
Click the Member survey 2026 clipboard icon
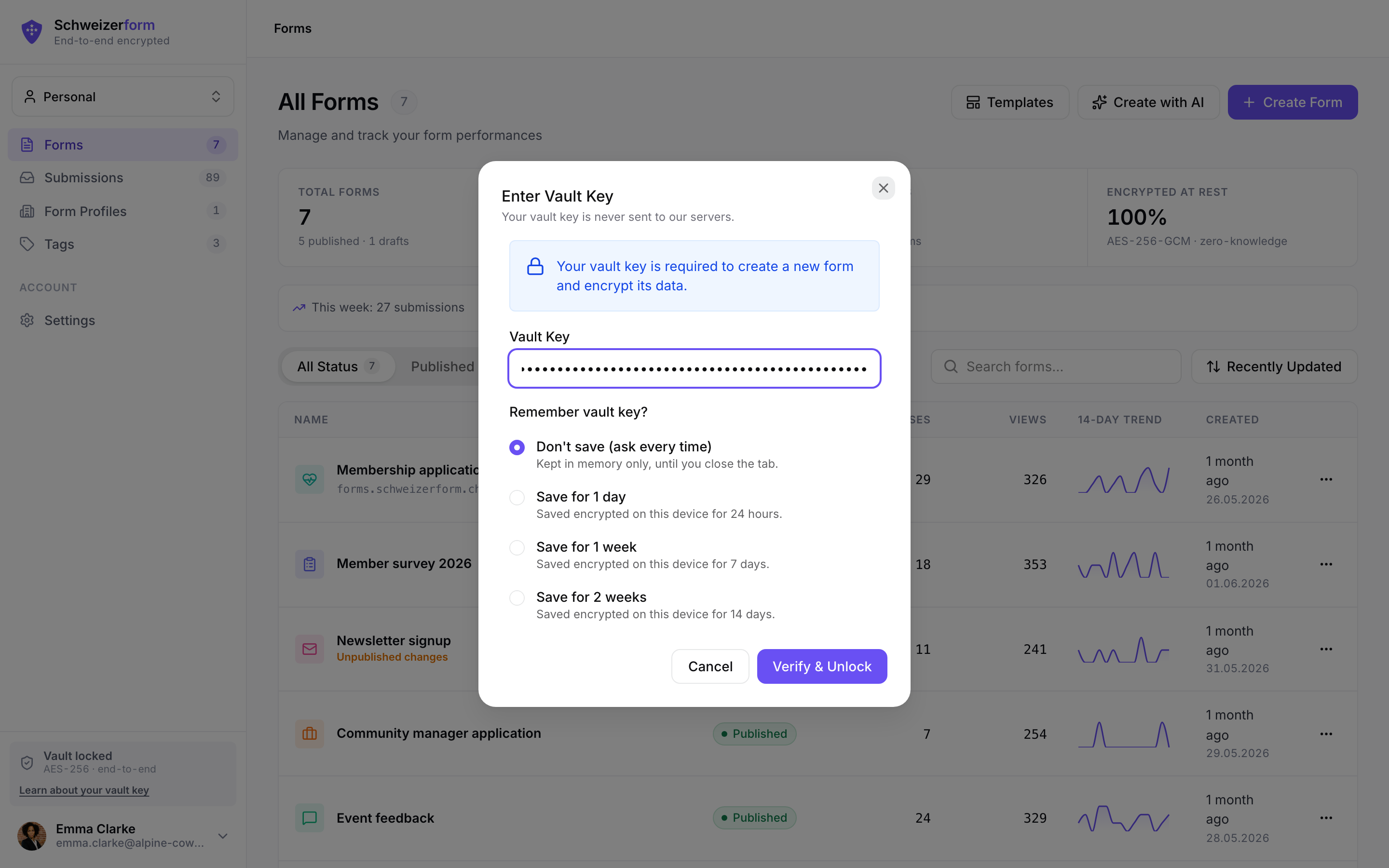(x=309, y=564)
